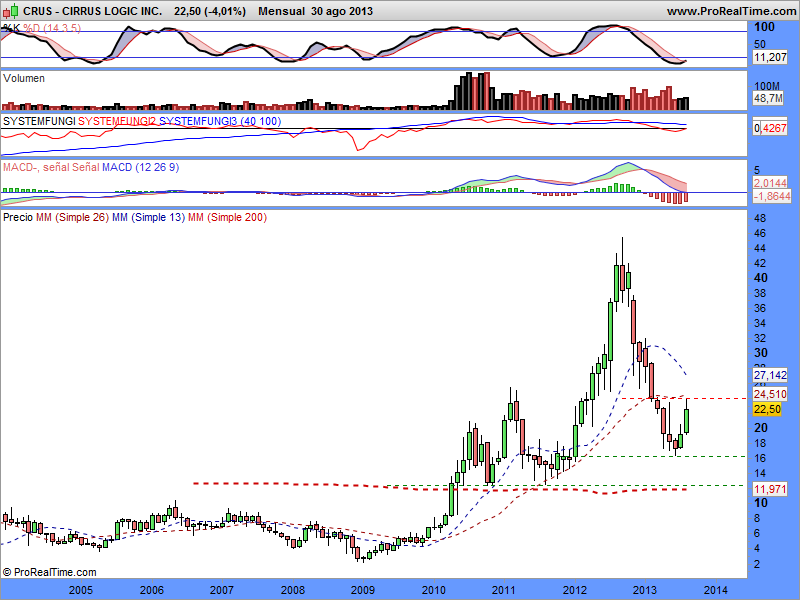
Task: Open the www.ProRealTime.com link
Action: point(732,11)
